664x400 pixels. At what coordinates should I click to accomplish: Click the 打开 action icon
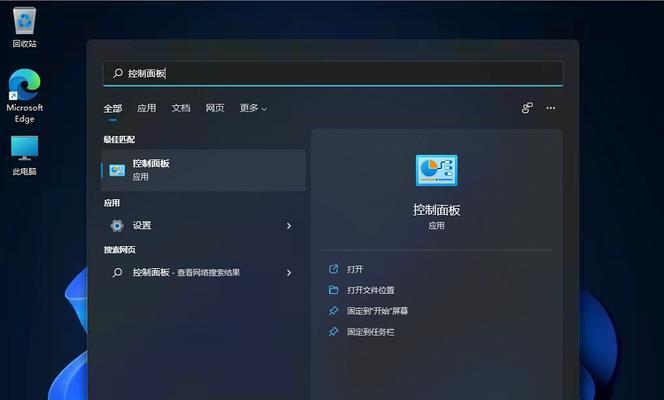(334, 269)
